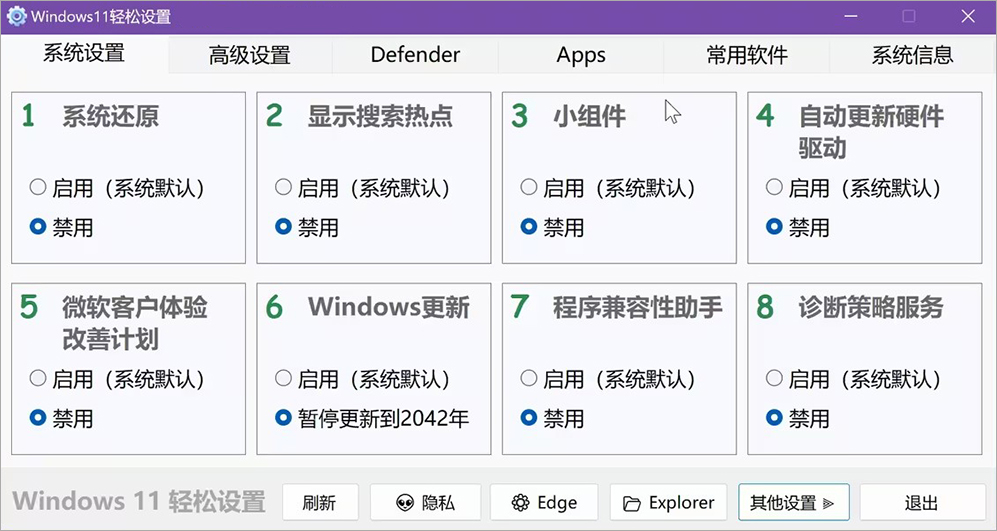Enable 自动更新硬件驱动 system default
This screenshot has width=997, height=531.
click(774, 187)
